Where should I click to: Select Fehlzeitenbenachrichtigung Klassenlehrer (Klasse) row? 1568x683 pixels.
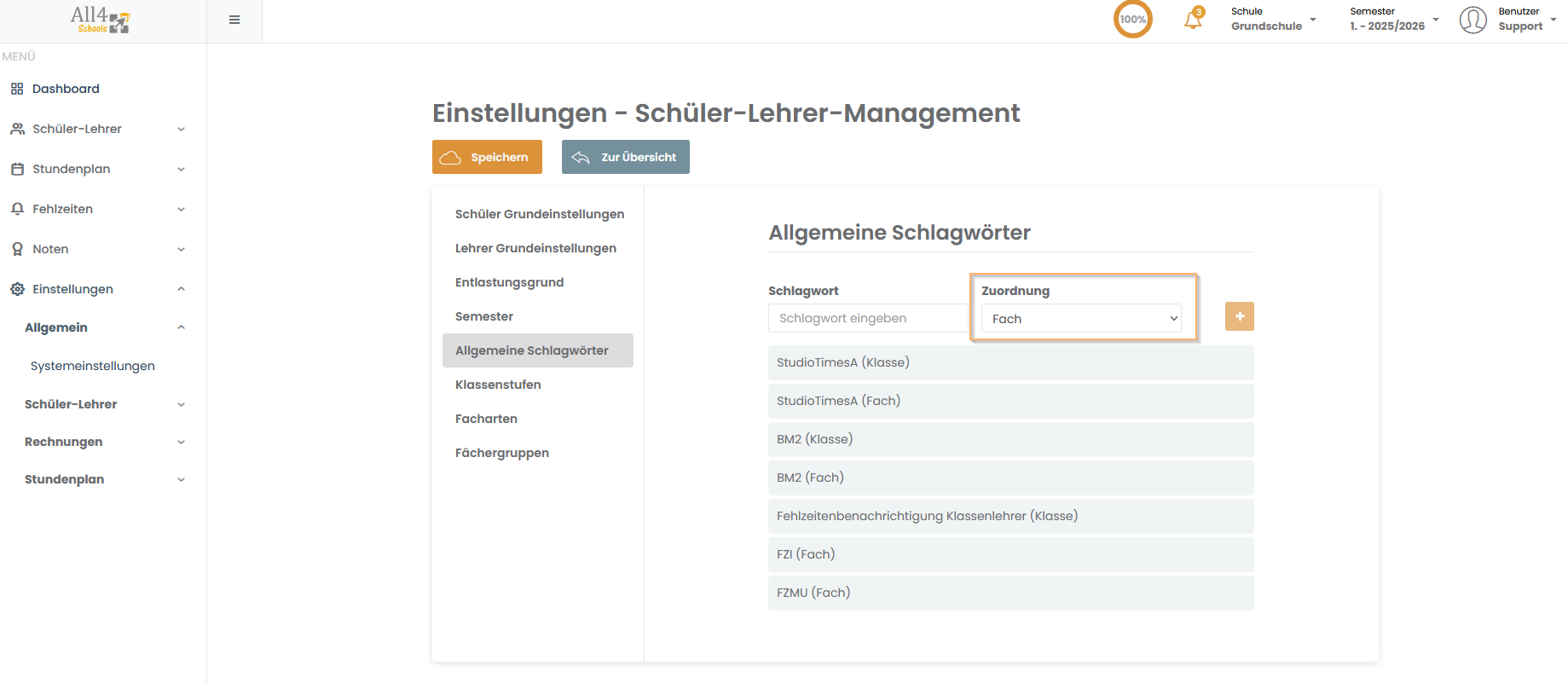pos(1010,516)
